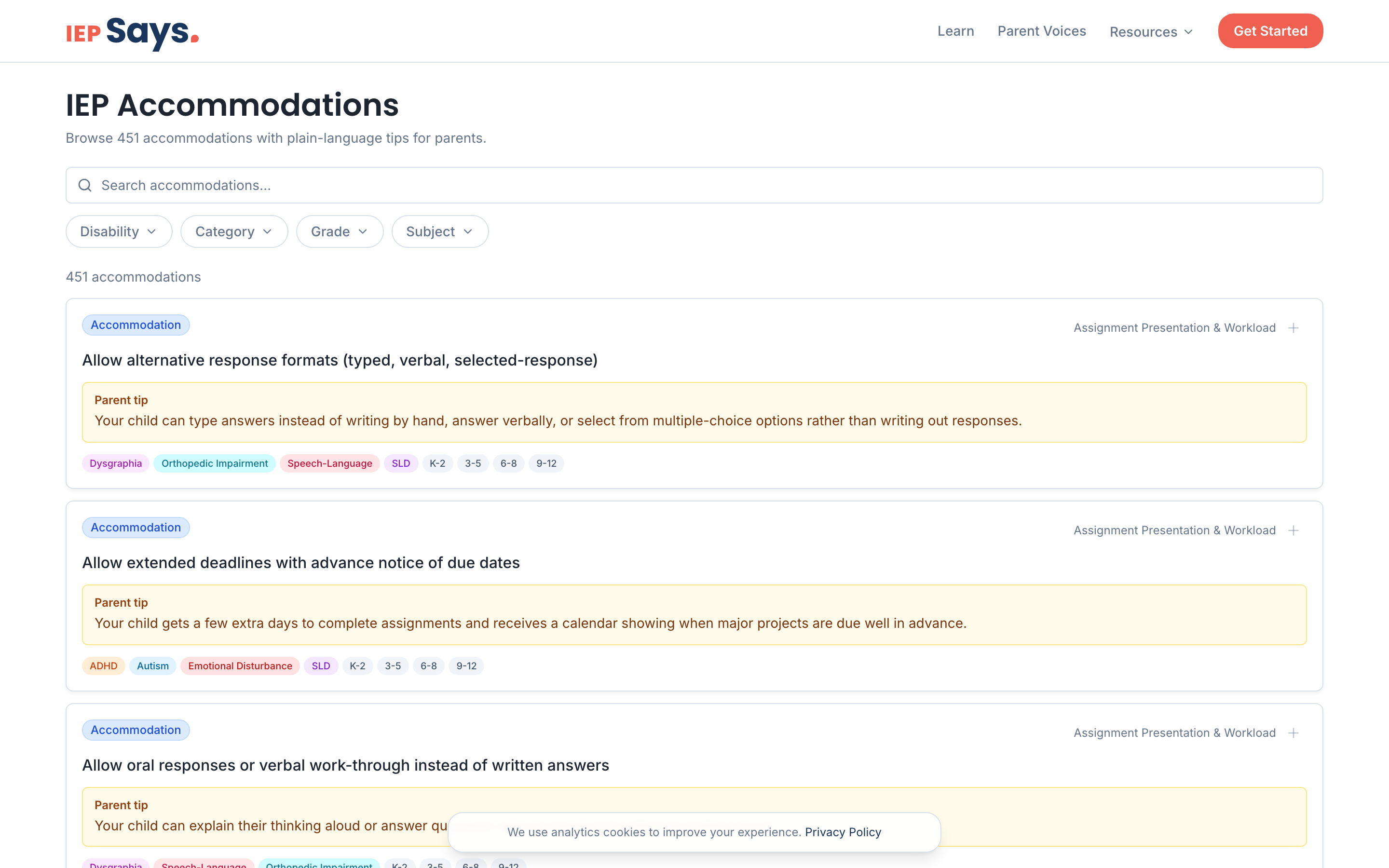Open the Category filter dropdown

coord(233,231)
